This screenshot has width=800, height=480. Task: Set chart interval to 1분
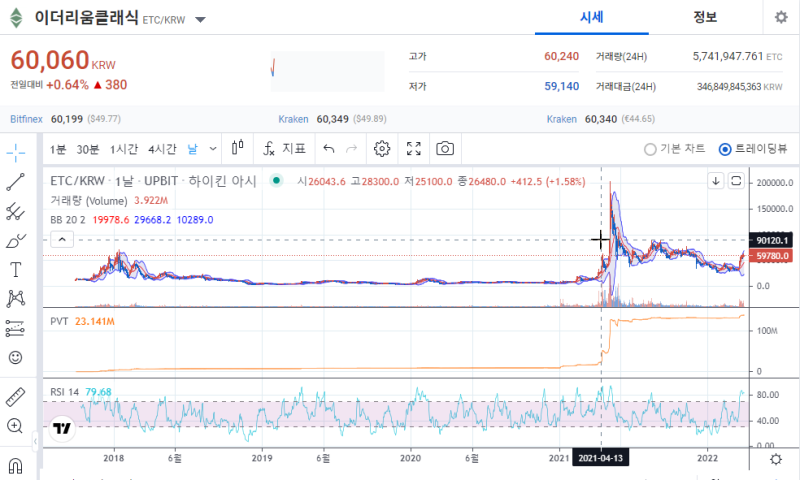click(58, 149)
